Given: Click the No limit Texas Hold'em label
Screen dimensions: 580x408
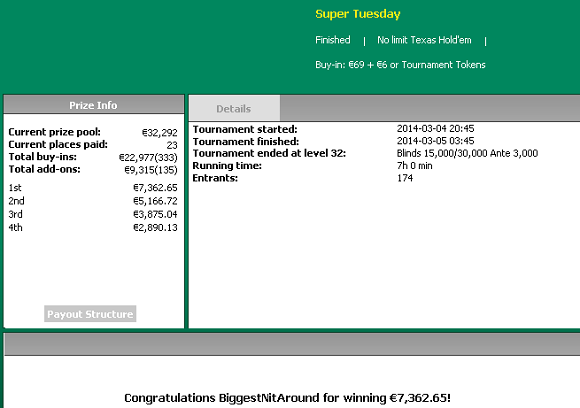Looking at the screenshot, I should point(424,40).
